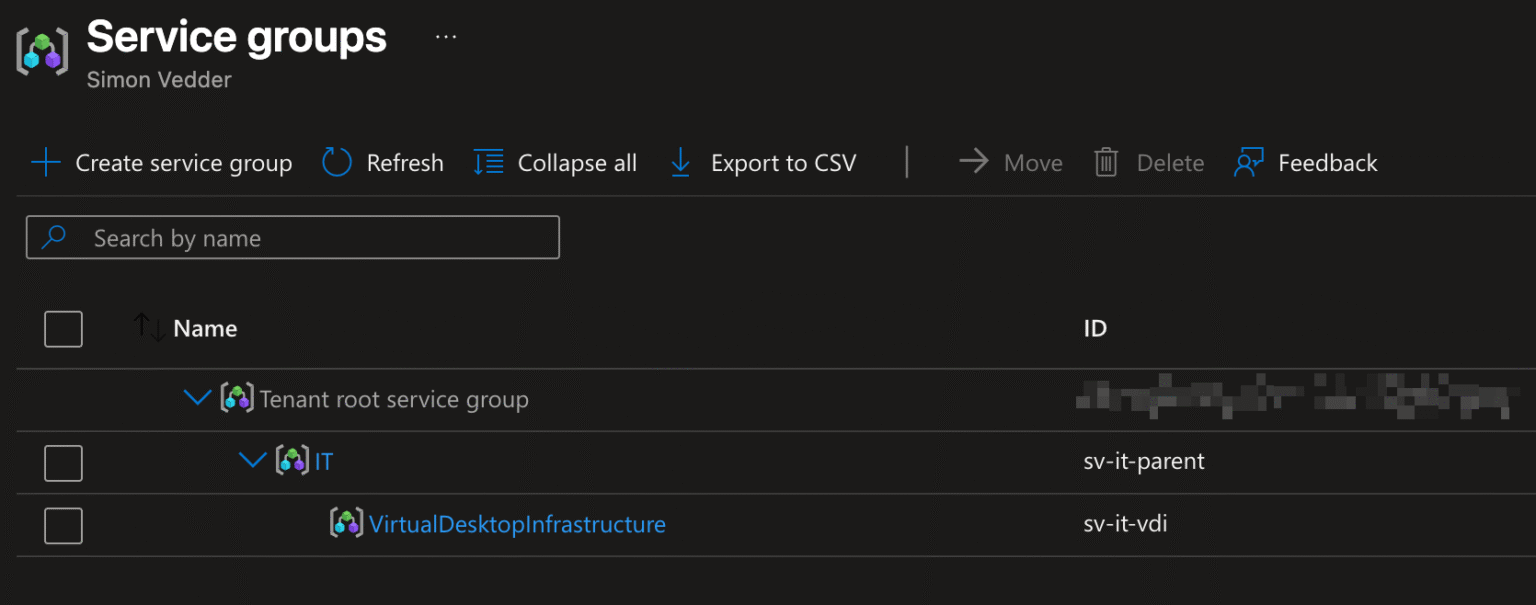Open Feedback using its smiley person icon

point(1249,162)
